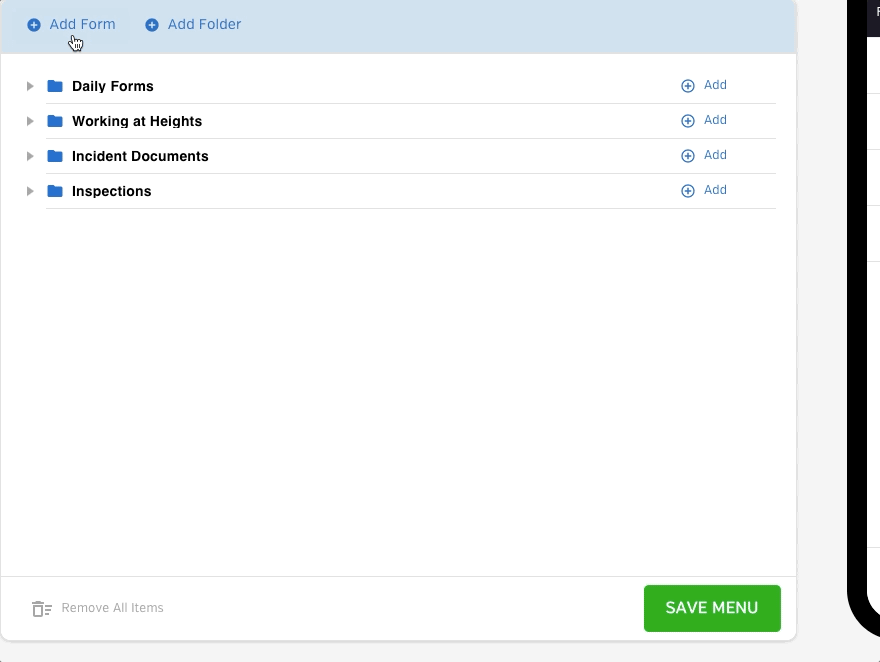Open the Add Folder link
Viewport: 880px width, 662px height.
tap(204, 24)
